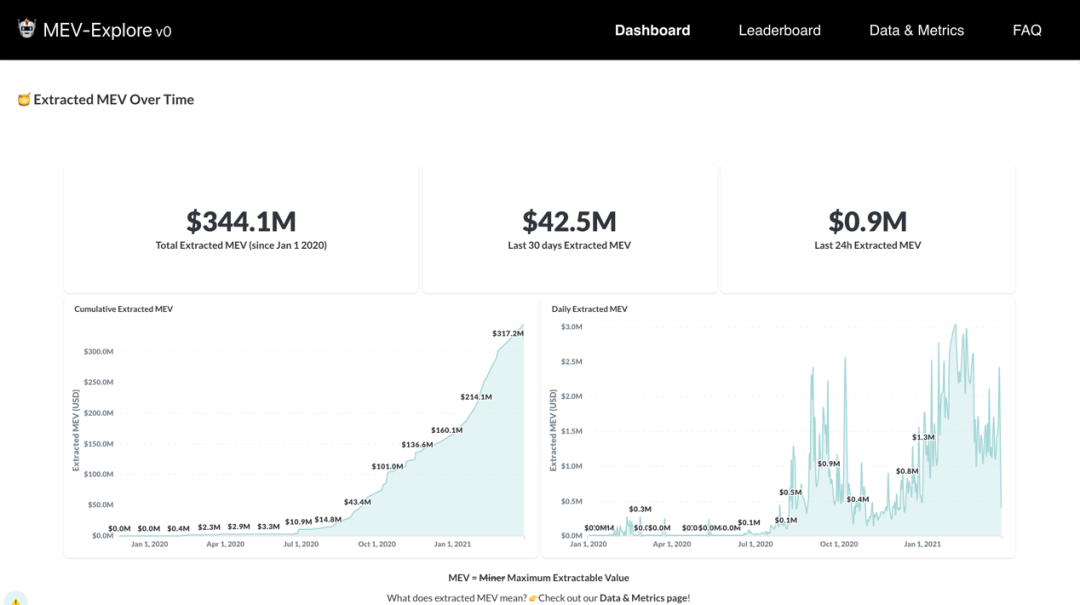Navigate to the FAQ page
This screenshot has height=605, width=1080.
click(x=1026, y=30)
